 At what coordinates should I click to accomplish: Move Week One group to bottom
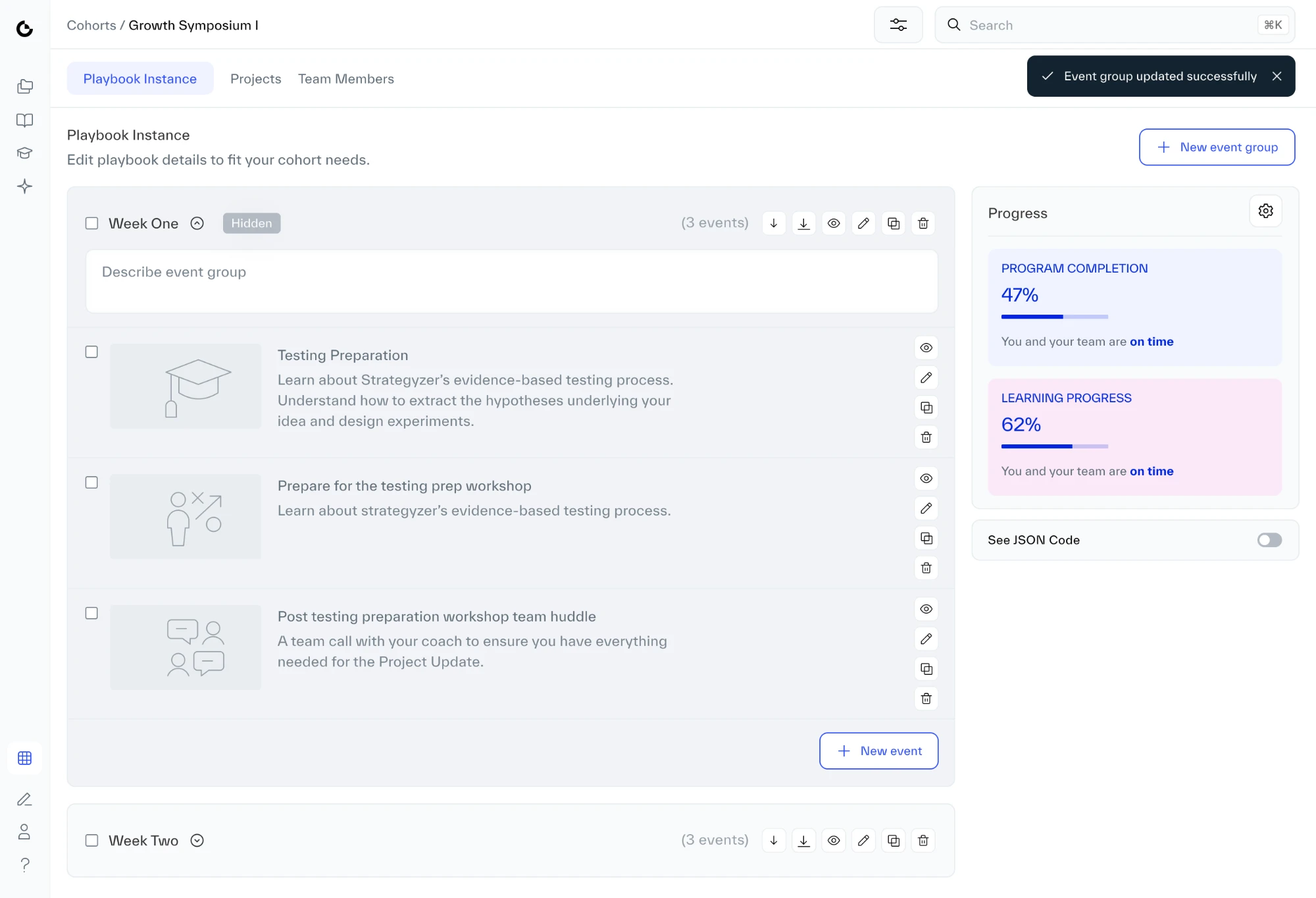[x=803, y=223]
